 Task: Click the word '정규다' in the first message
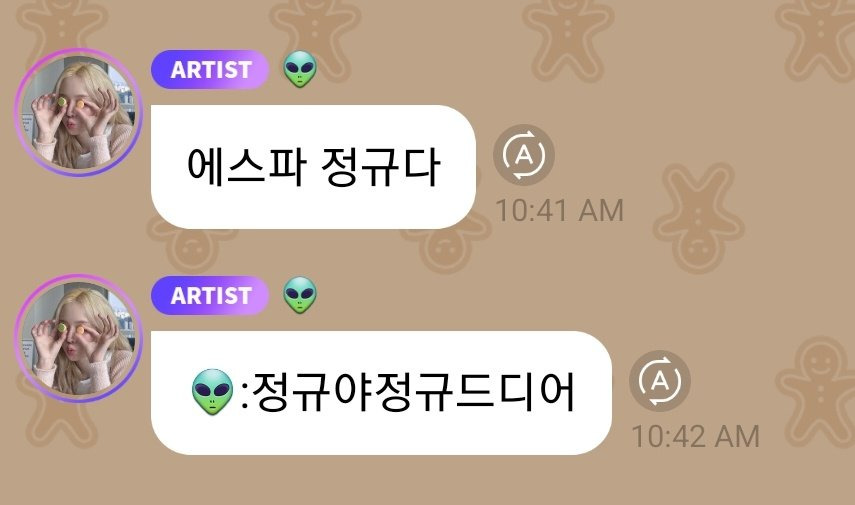(380, 167)
